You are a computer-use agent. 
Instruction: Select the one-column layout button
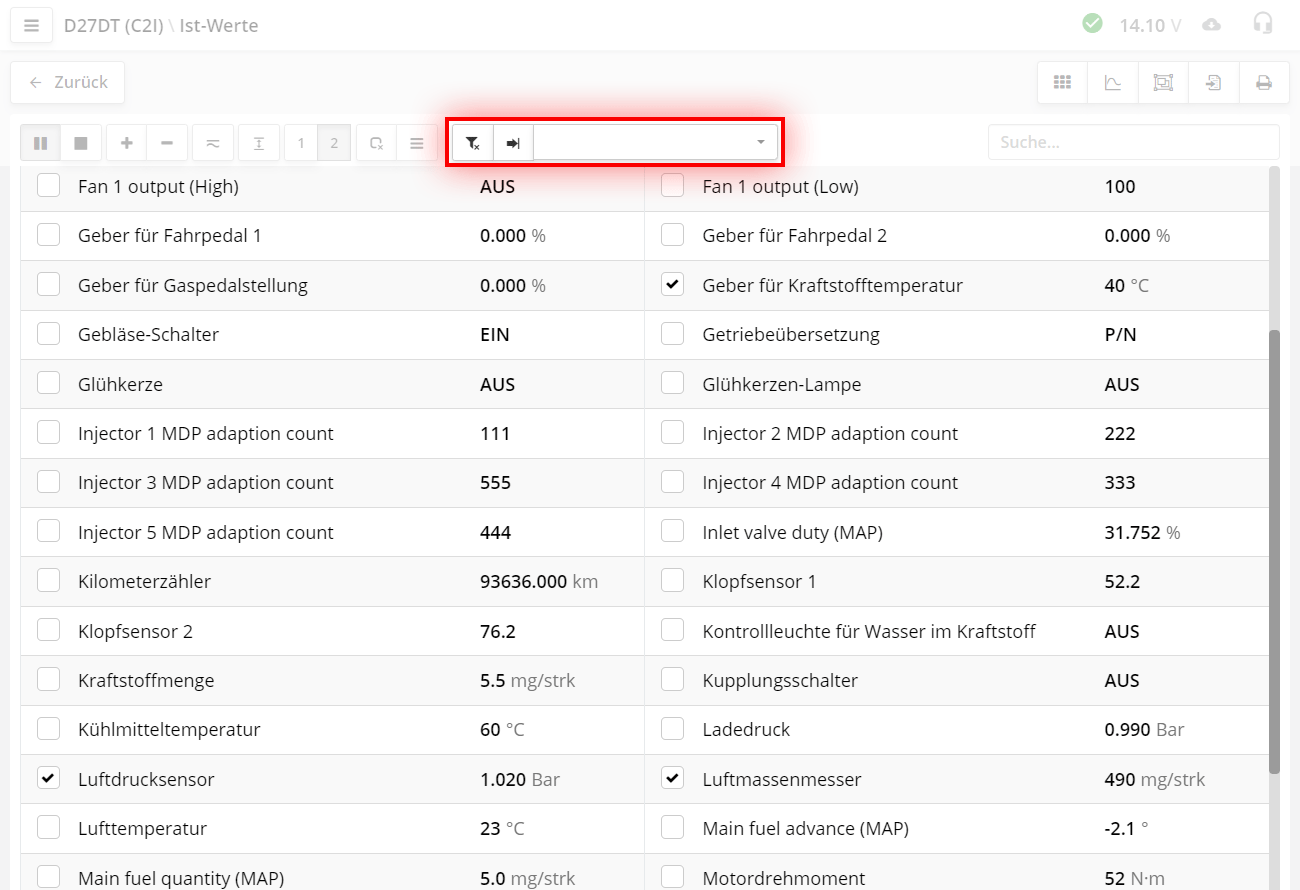[301, 143]
